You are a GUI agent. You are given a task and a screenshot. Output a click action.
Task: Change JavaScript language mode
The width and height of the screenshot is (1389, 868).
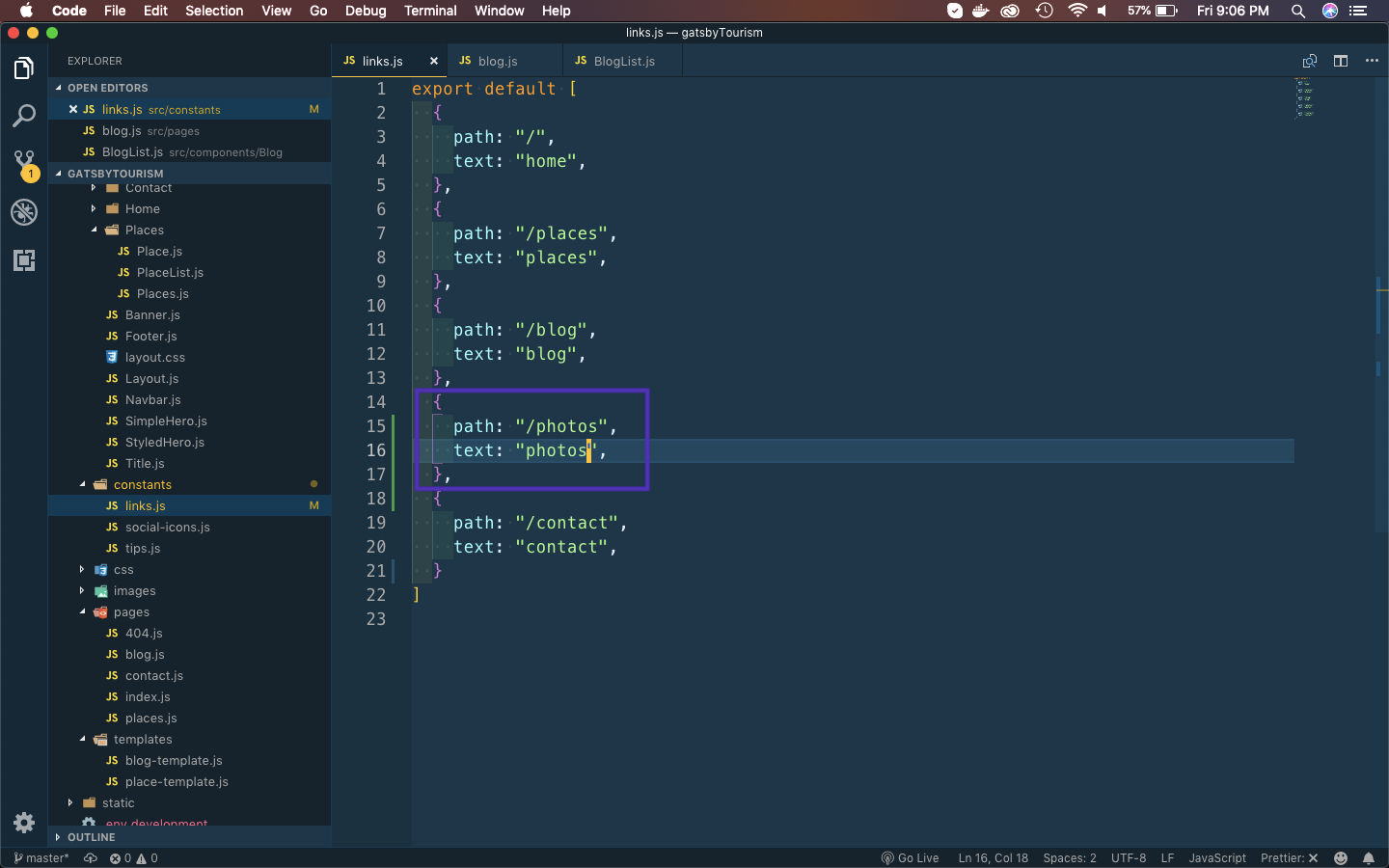(1217, 858)
